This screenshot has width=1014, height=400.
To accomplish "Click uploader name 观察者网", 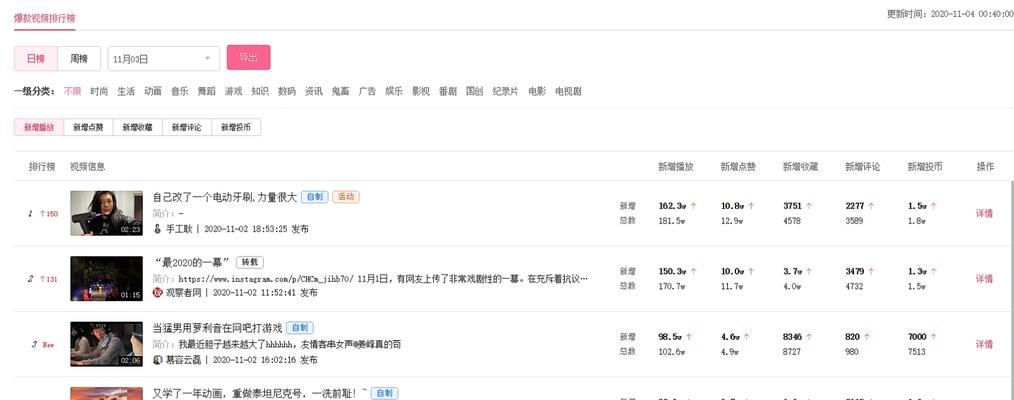I will (184, 293).
